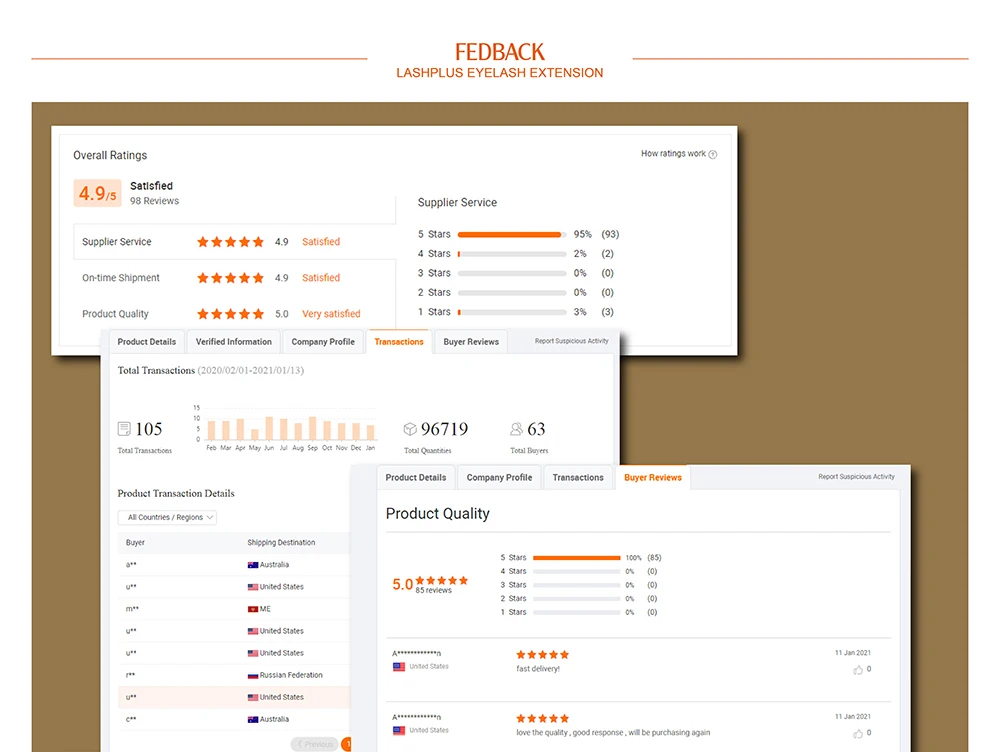
Task: Click the "98 Reviews" text
Action: coord(154,201)
